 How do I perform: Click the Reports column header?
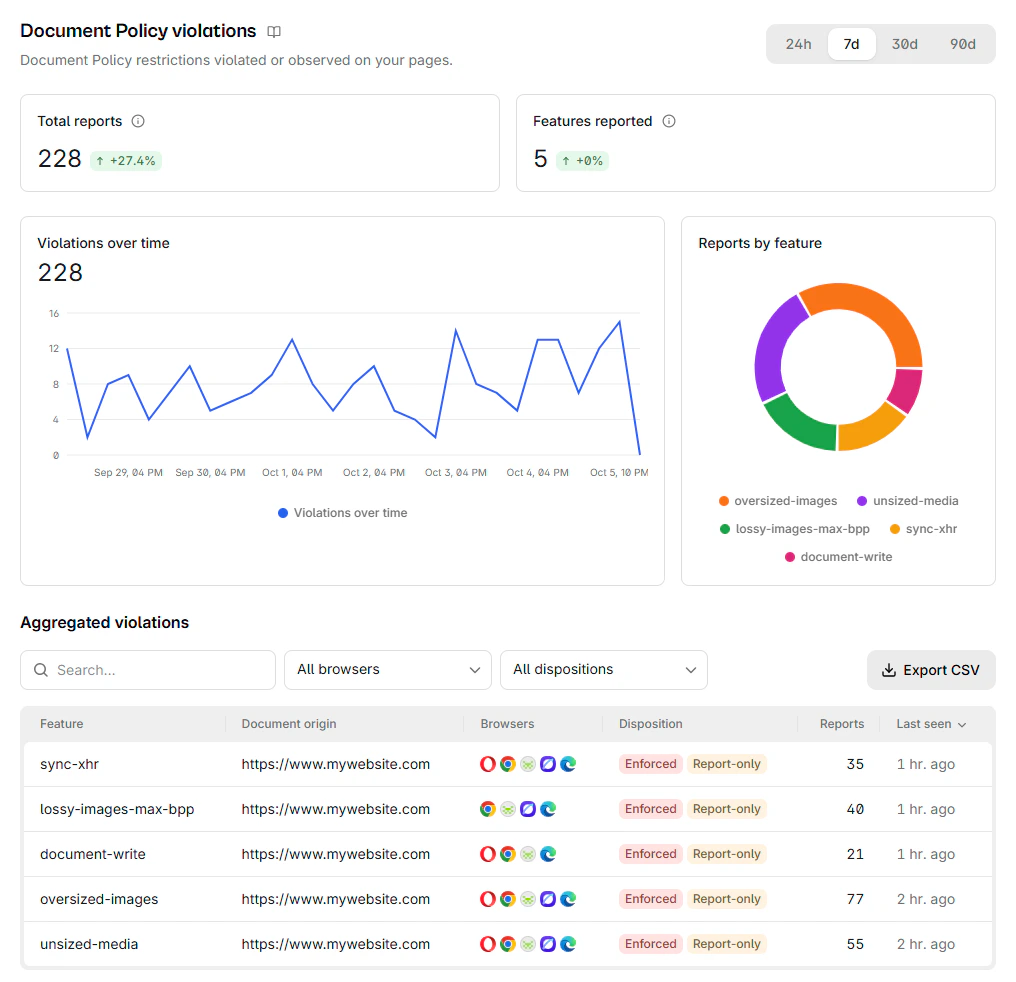[x=842, y=724]
